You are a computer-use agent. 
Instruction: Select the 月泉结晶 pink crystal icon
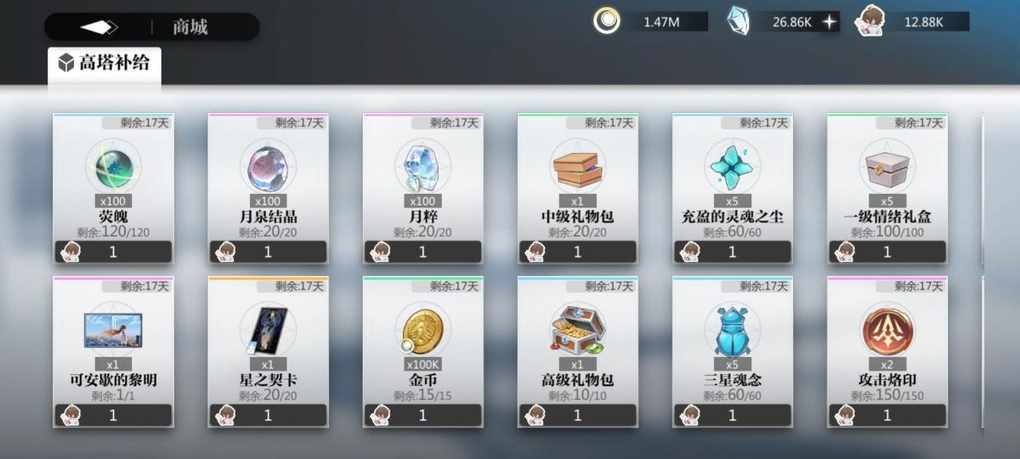268,167
